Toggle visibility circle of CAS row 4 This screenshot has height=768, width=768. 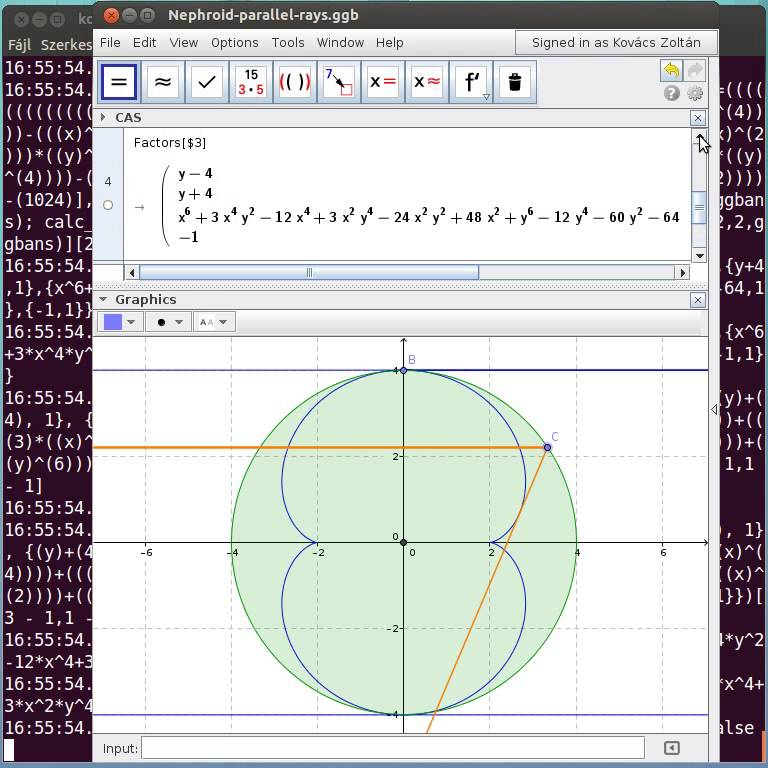pos(108,205)
